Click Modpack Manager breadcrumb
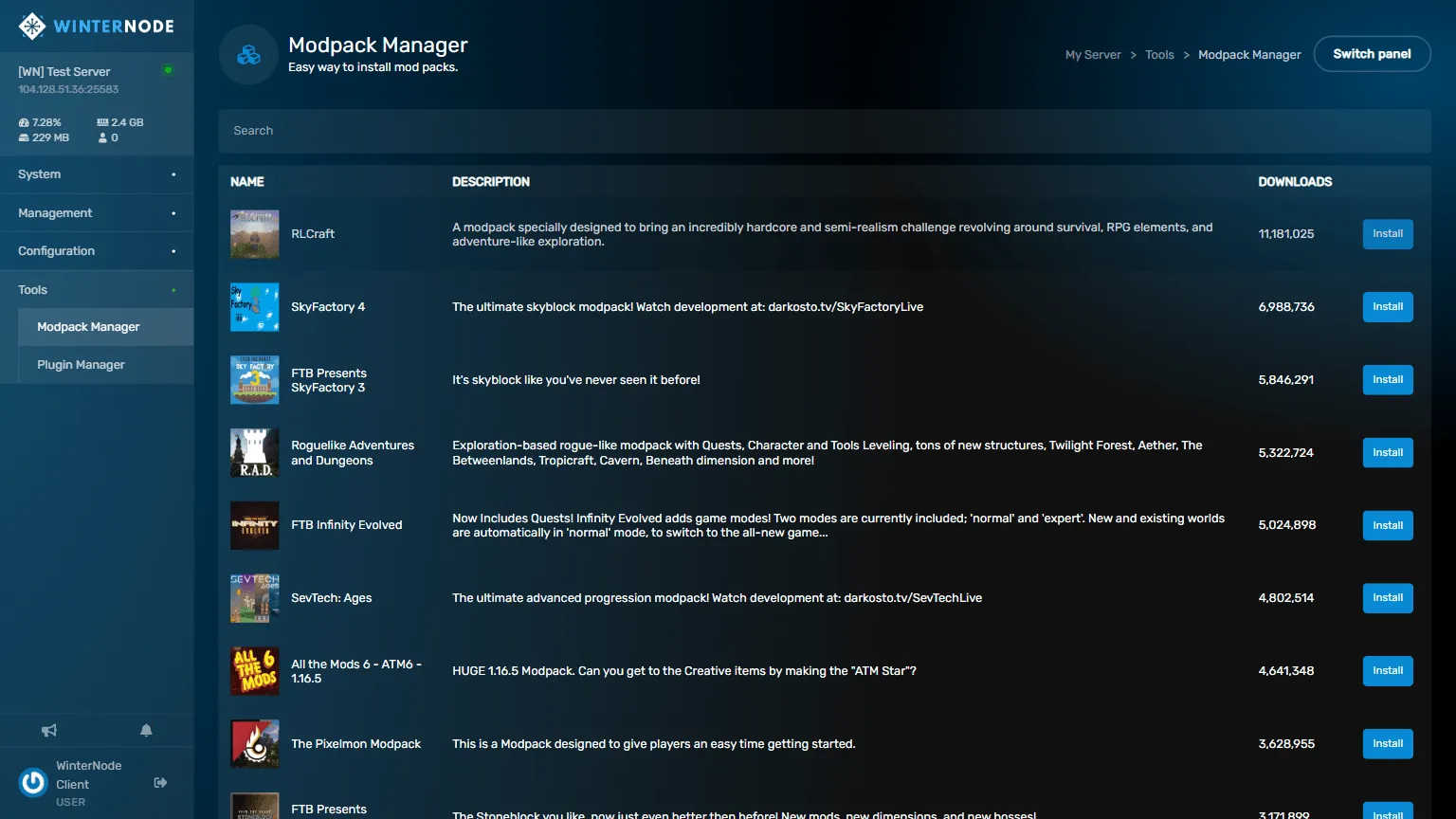 tap(1249, 55)
